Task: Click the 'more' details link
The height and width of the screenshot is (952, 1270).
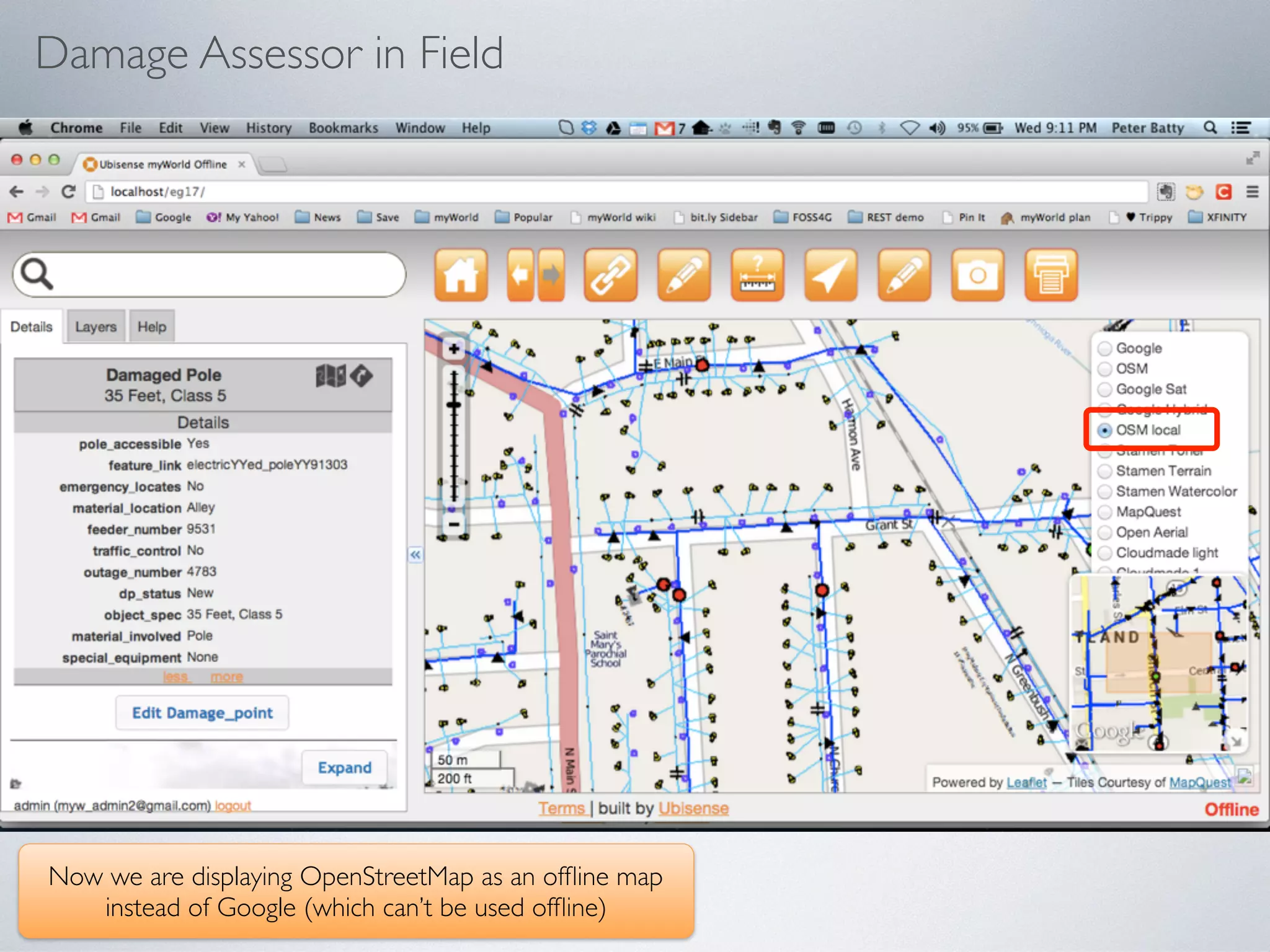Action: coord(227,677)
